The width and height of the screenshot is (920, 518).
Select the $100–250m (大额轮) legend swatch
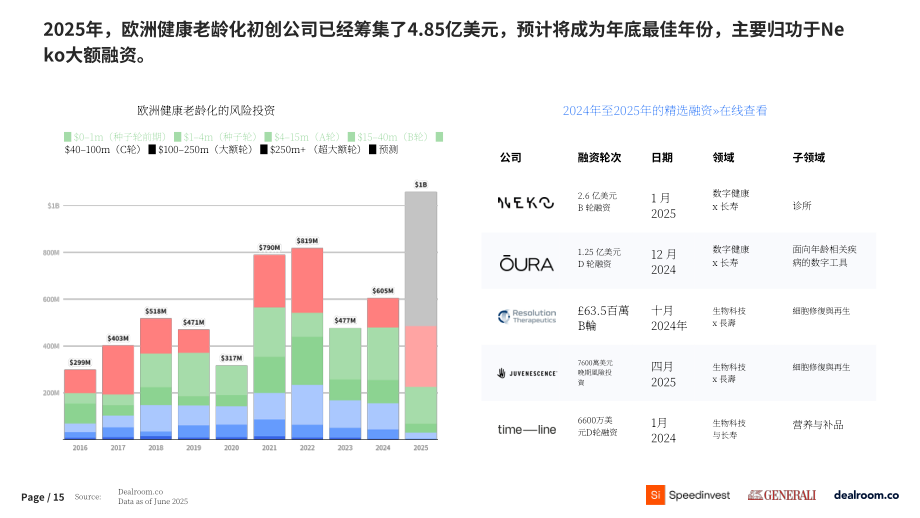tap(152, 150)
